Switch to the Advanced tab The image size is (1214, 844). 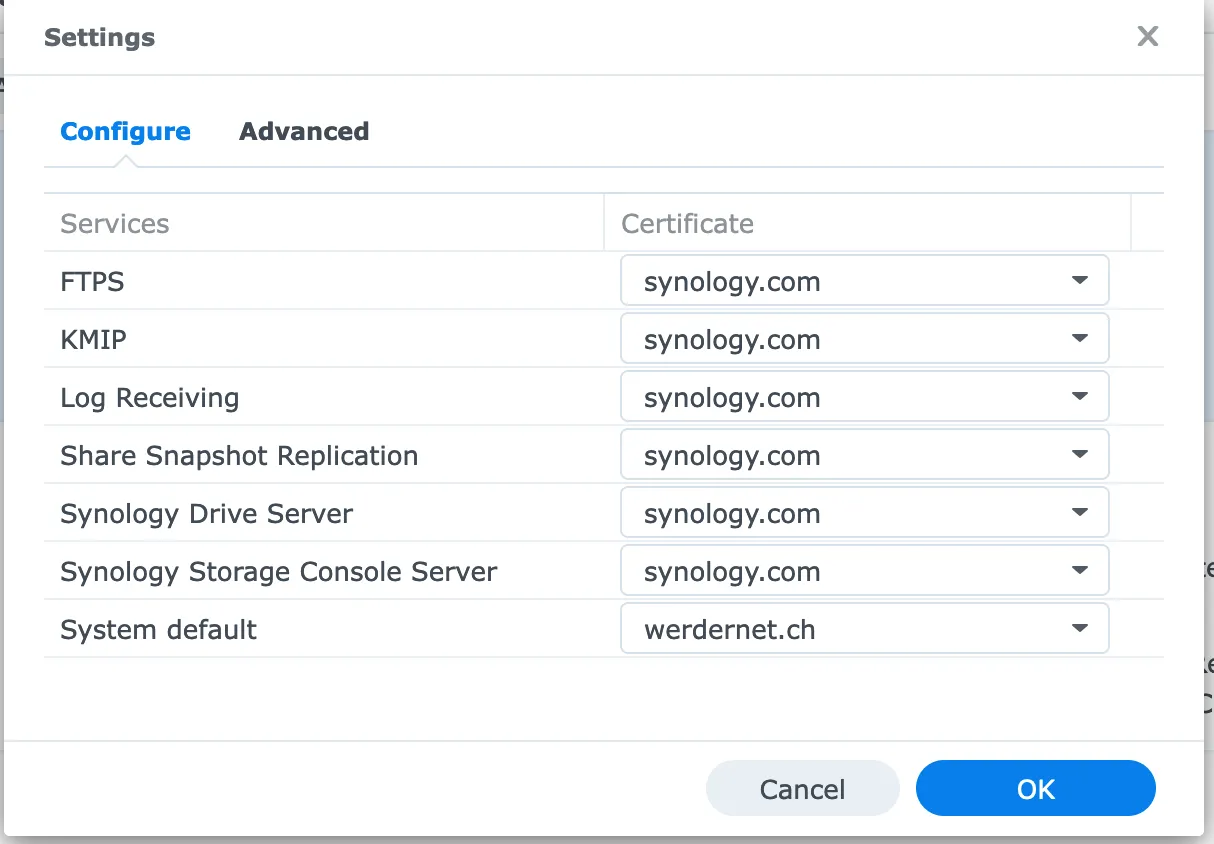pyautogui.click(x=304, y=131)
